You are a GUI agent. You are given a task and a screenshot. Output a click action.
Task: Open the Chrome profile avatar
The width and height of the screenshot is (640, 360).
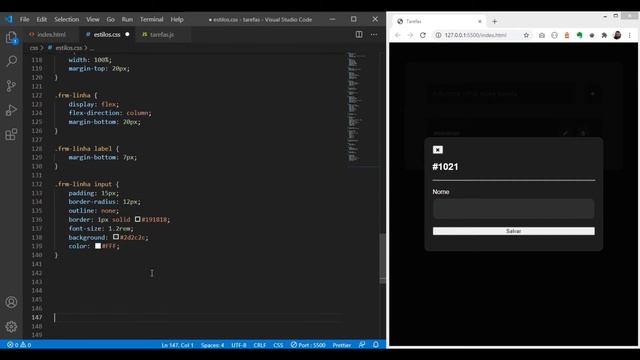pyautogui.click(x=617, y=35)
